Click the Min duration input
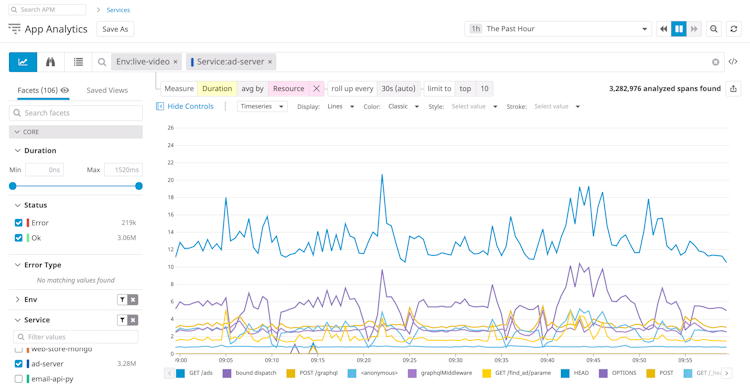The height and width of the screenshot is (389, 750). [44, 170]
